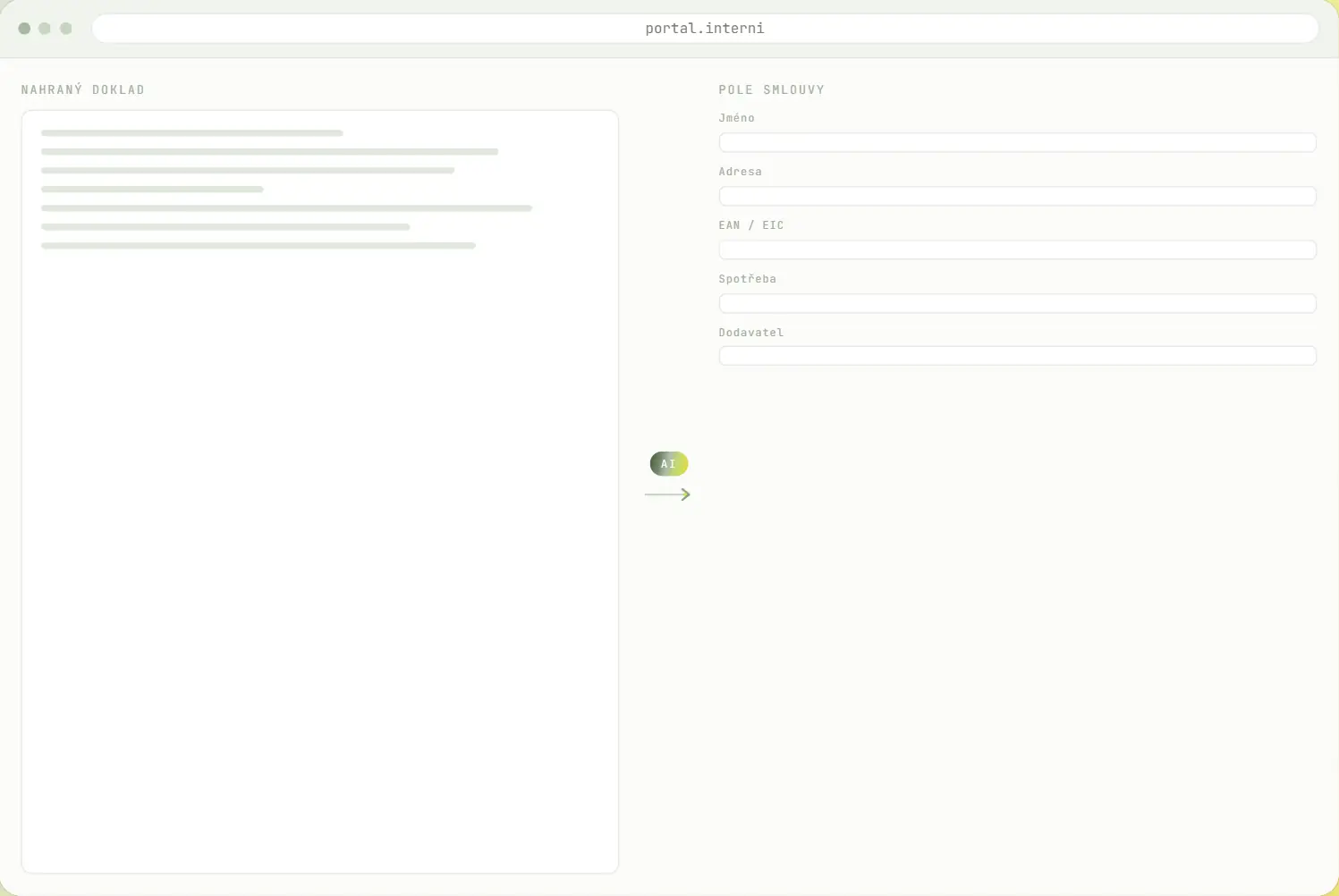
Task: Click the darkest window control dot
Action: tap(24, 29)
